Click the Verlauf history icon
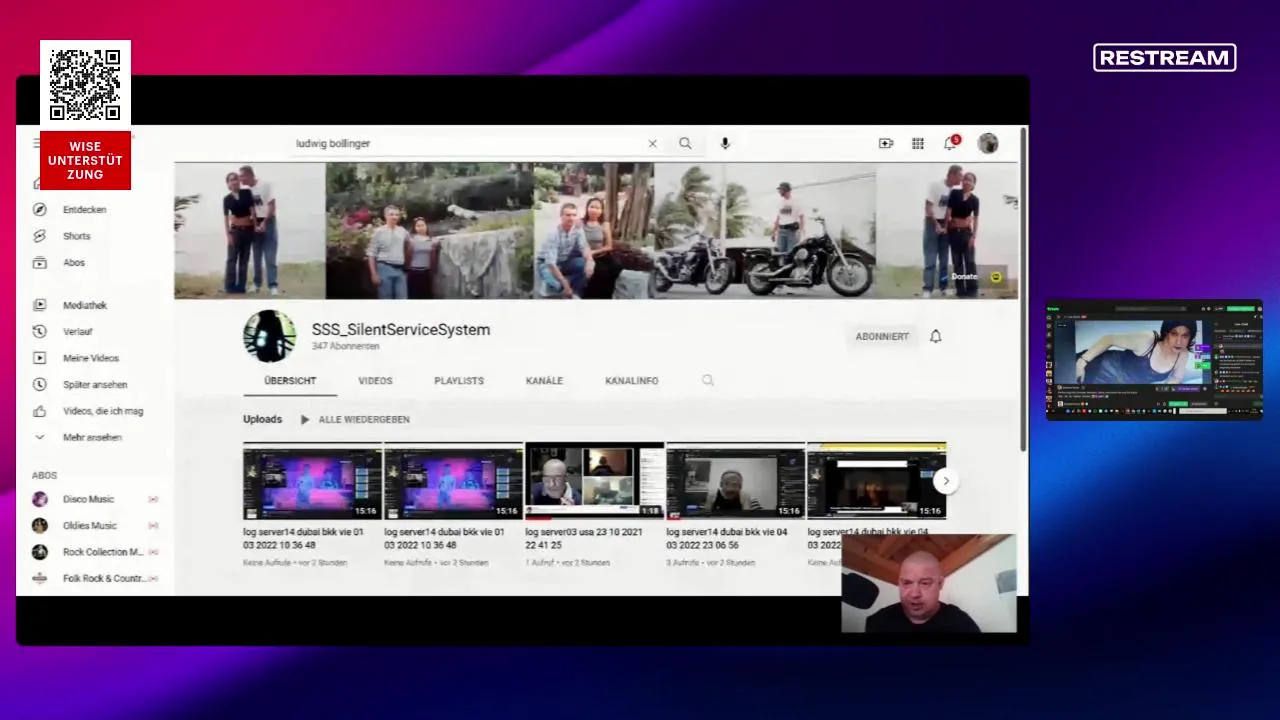Viewport: 1280px width, 720px height. [x=40, y=332]
